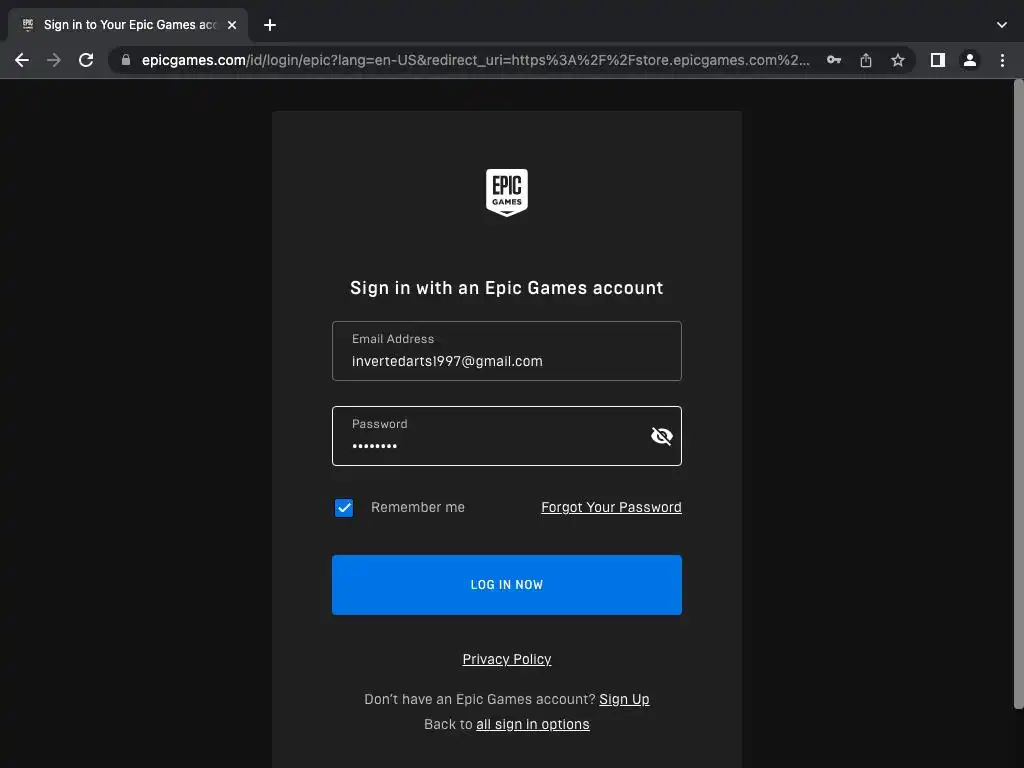Click the Remember me label text
The width and height of the screenshot is (1024, 768).
(418, 507)
